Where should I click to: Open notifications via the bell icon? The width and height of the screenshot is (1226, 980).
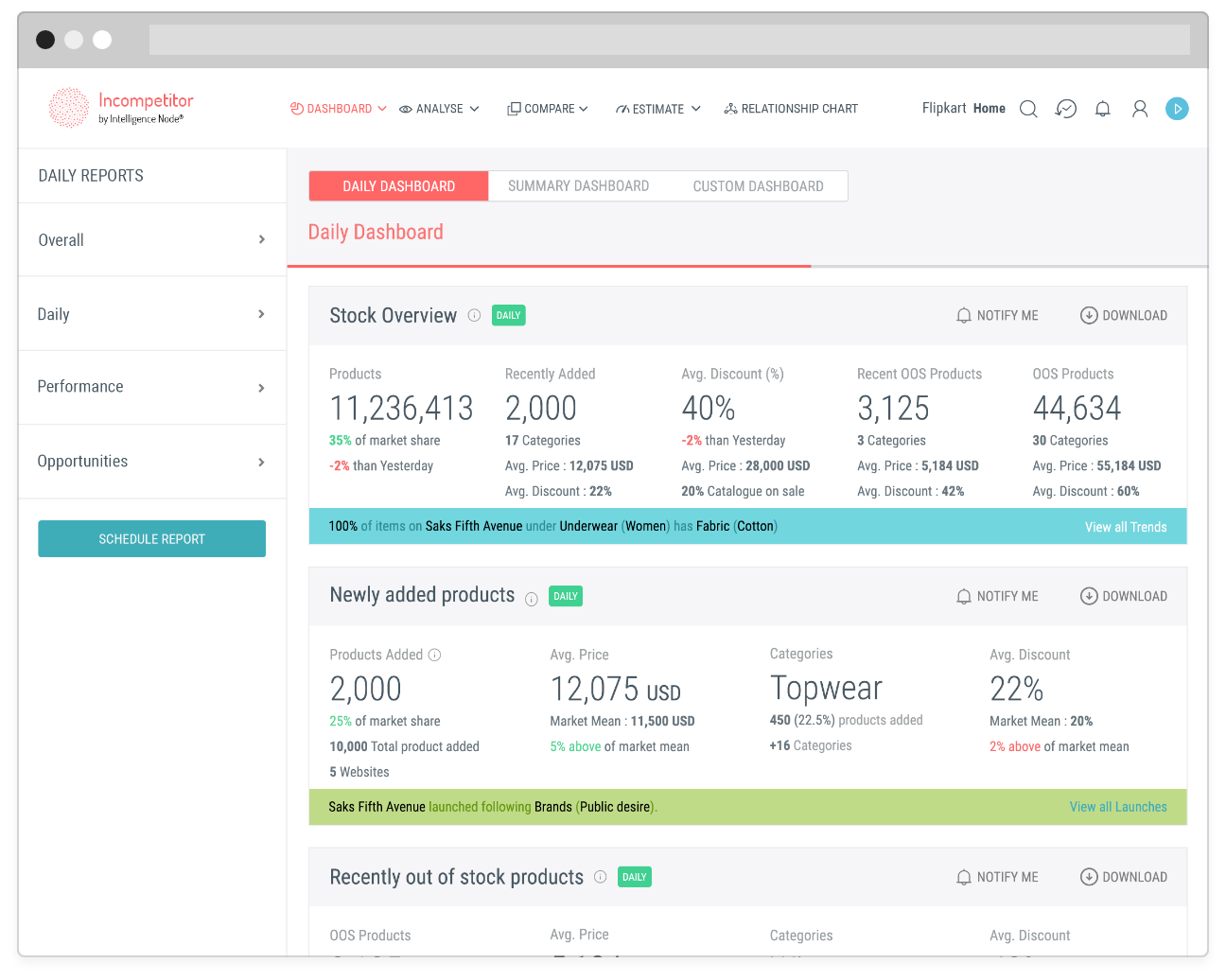tap(1102, 109)
